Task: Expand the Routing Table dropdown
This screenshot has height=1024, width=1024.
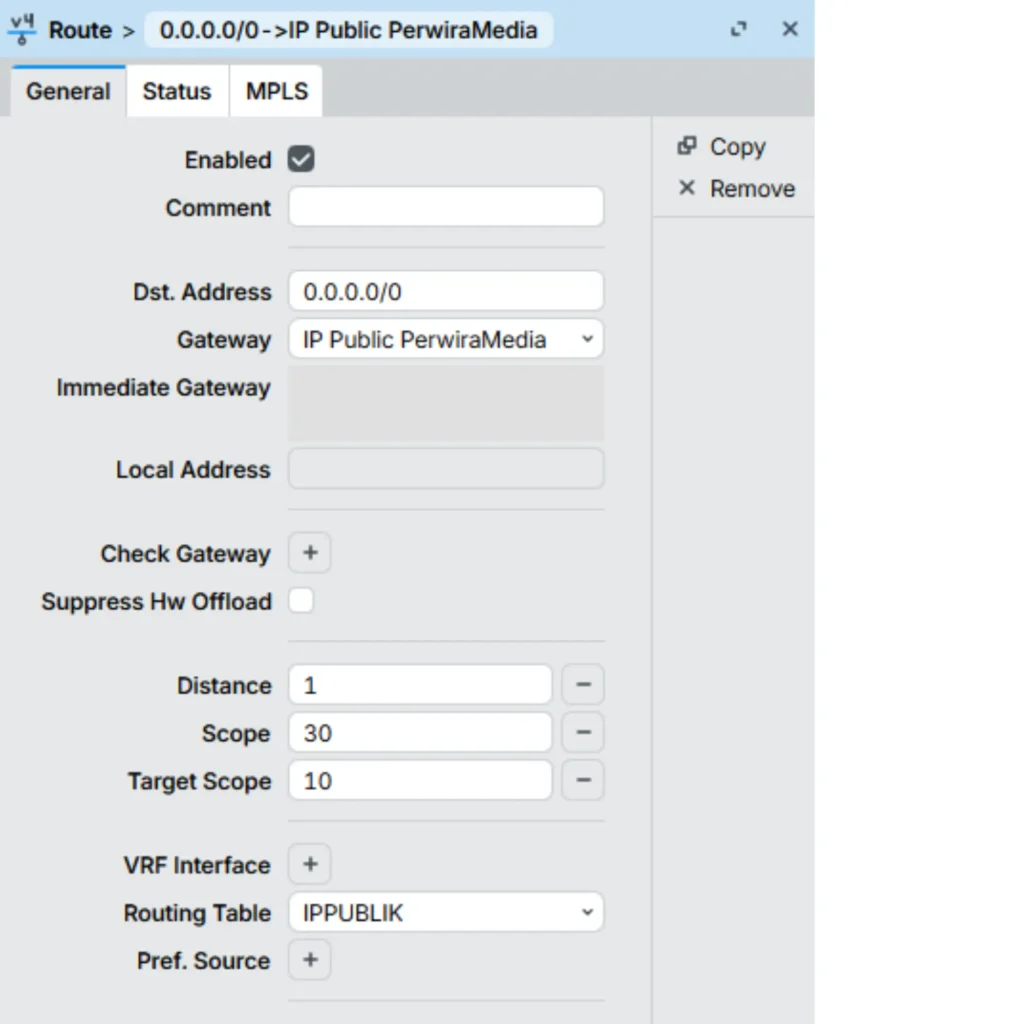Action: [x=446, y=913]
